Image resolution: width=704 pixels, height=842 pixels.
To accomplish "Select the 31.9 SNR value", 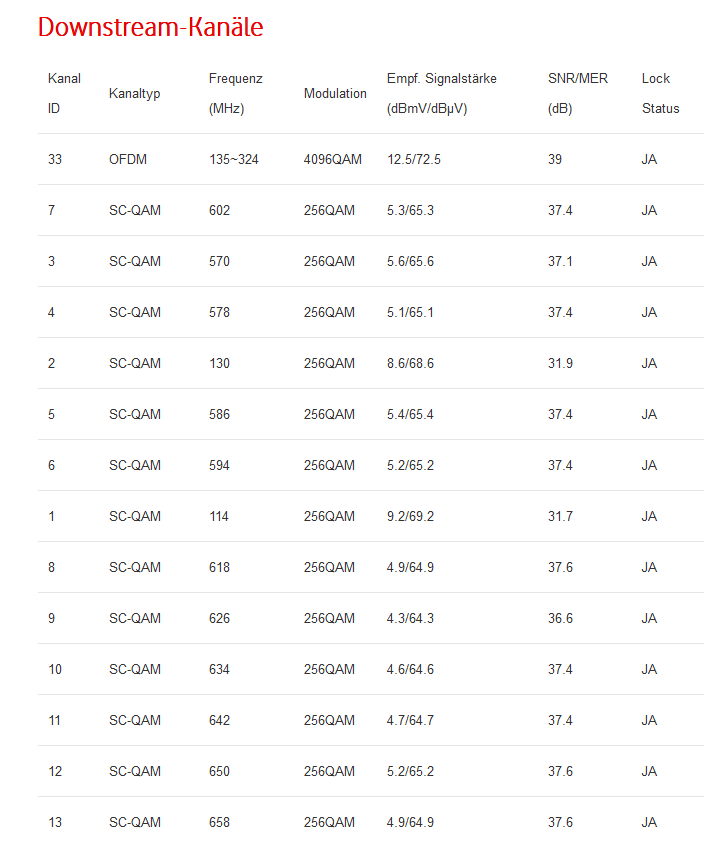I will [560, 363].
